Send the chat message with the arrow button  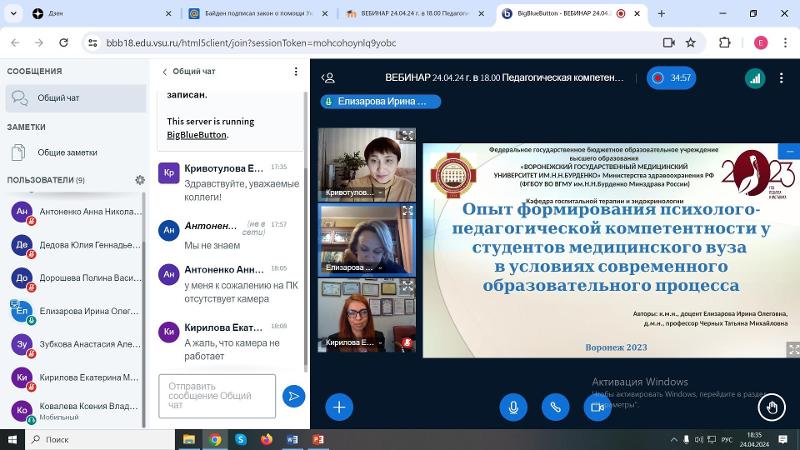click(293, 396)
